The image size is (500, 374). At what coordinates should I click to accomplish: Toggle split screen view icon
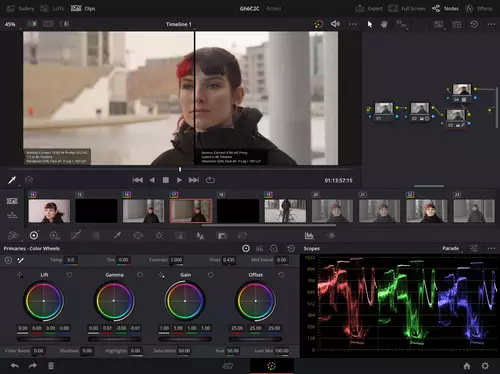tap(48, 24)
